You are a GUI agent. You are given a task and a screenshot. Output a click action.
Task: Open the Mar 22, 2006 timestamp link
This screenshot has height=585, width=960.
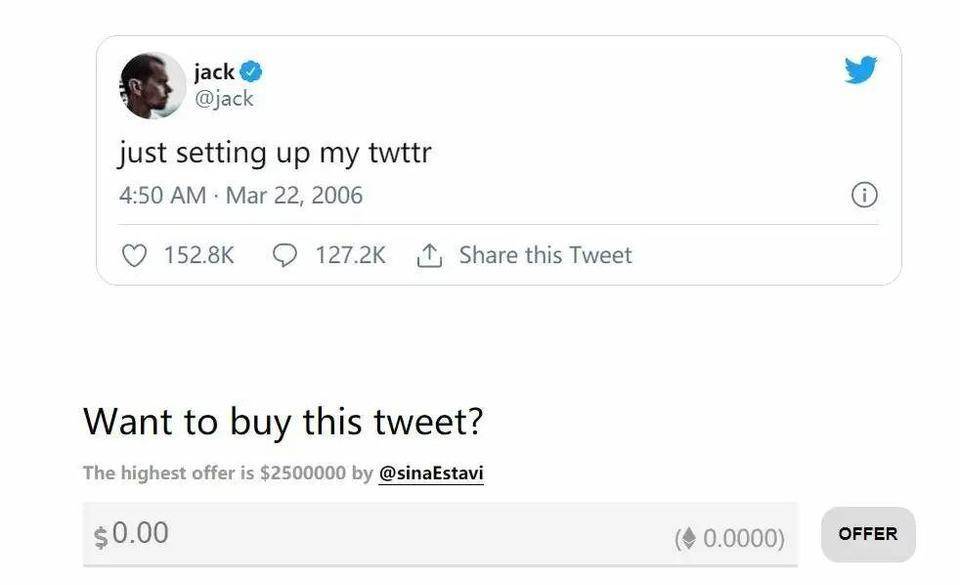click(294, 194)
